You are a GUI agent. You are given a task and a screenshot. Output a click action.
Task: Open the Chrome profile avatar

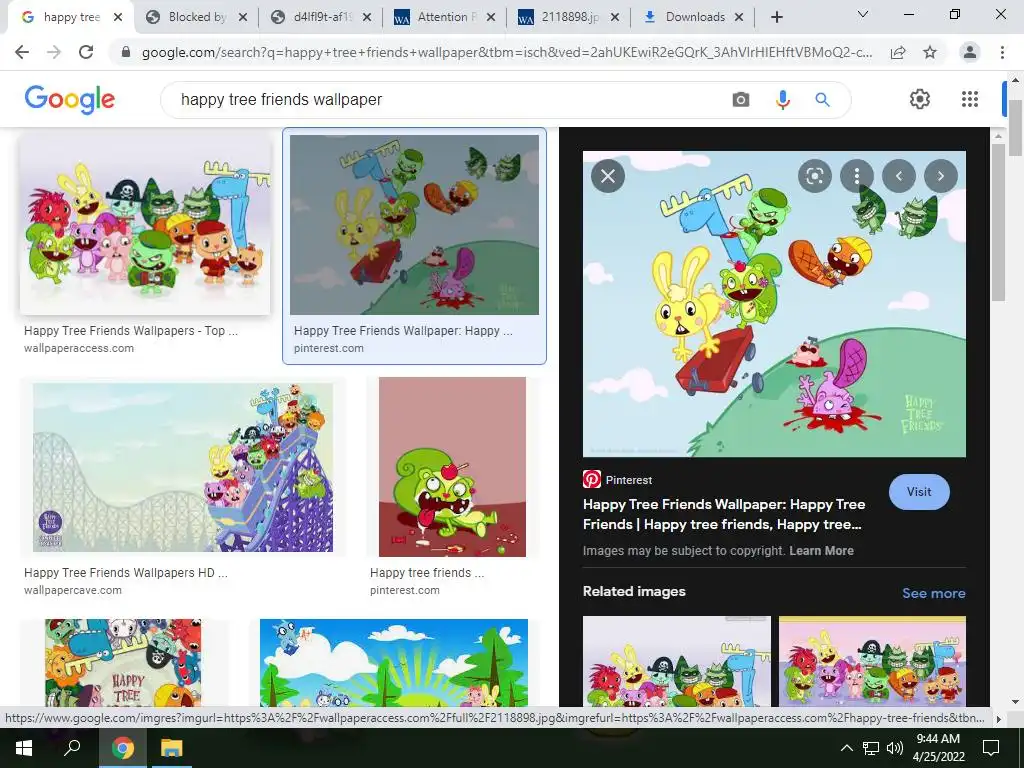pyautogui.click(x=970, y=52)
